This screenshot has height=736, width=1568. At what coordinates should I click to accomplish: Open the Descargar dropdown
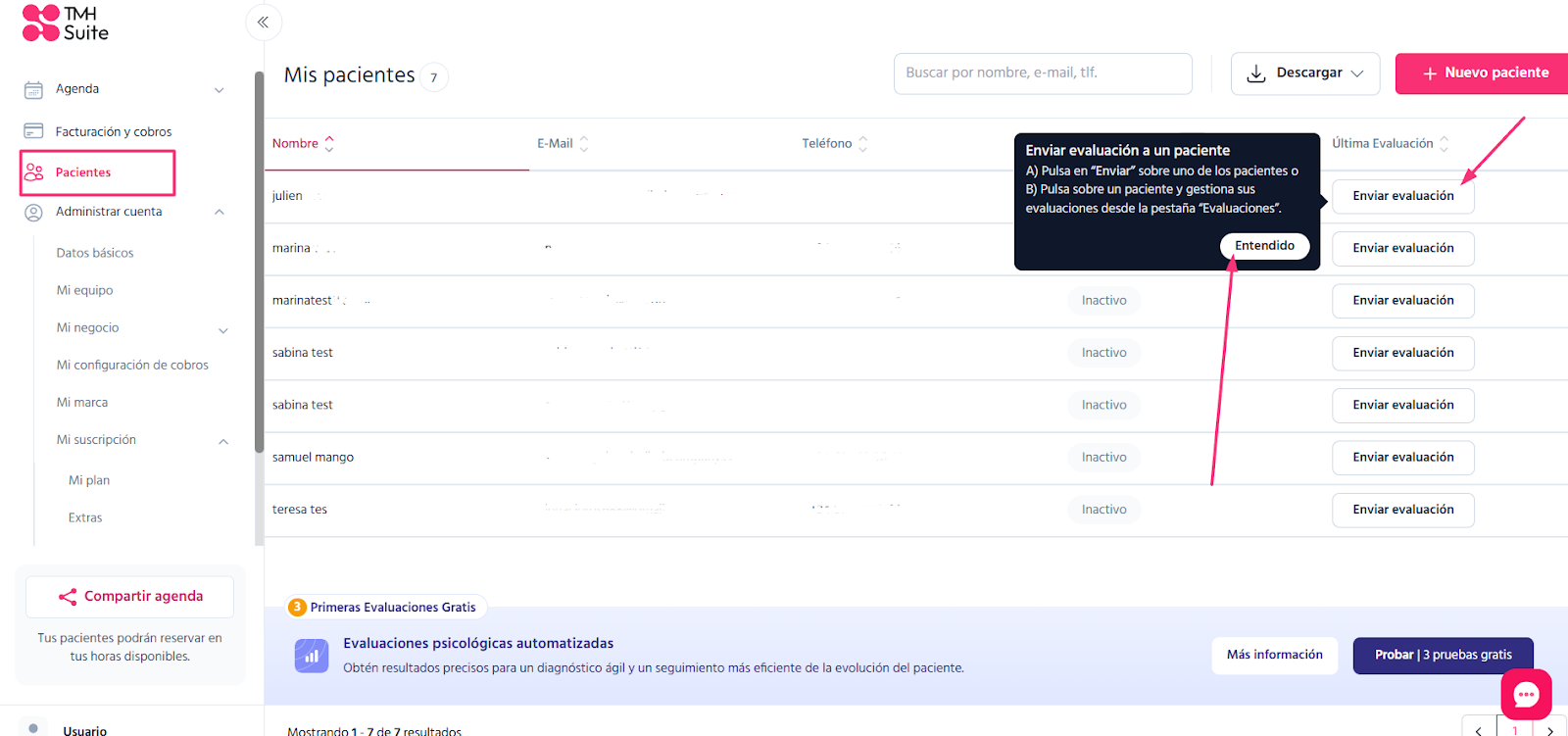pos(1305,74)
